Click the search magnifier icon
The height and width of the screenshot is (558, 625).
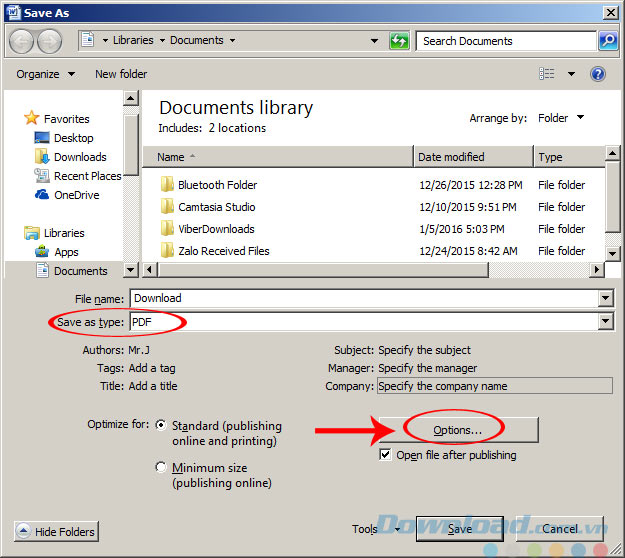coord(607,41)
